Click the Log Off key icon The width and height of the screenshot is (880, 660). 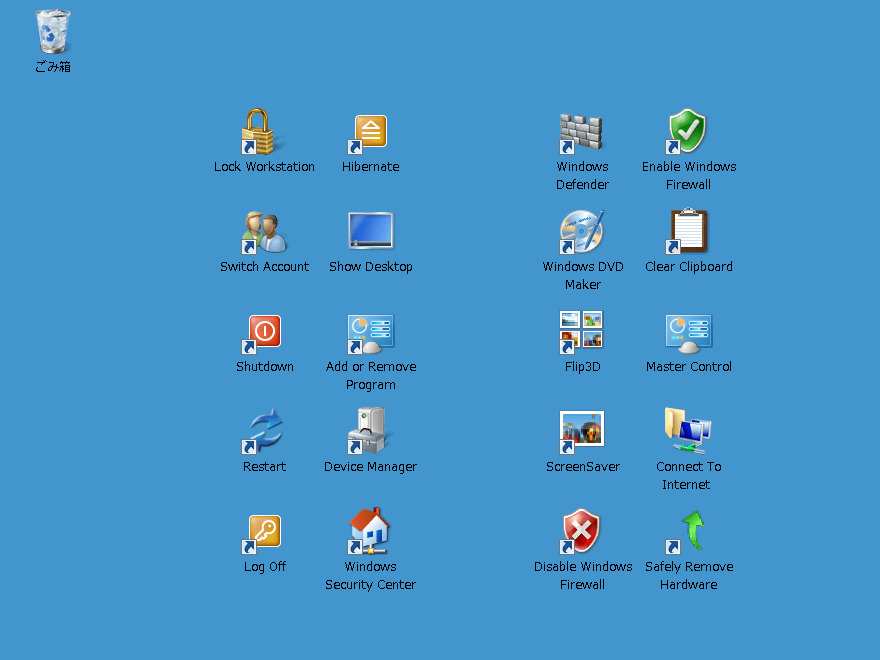click(262, 534)
